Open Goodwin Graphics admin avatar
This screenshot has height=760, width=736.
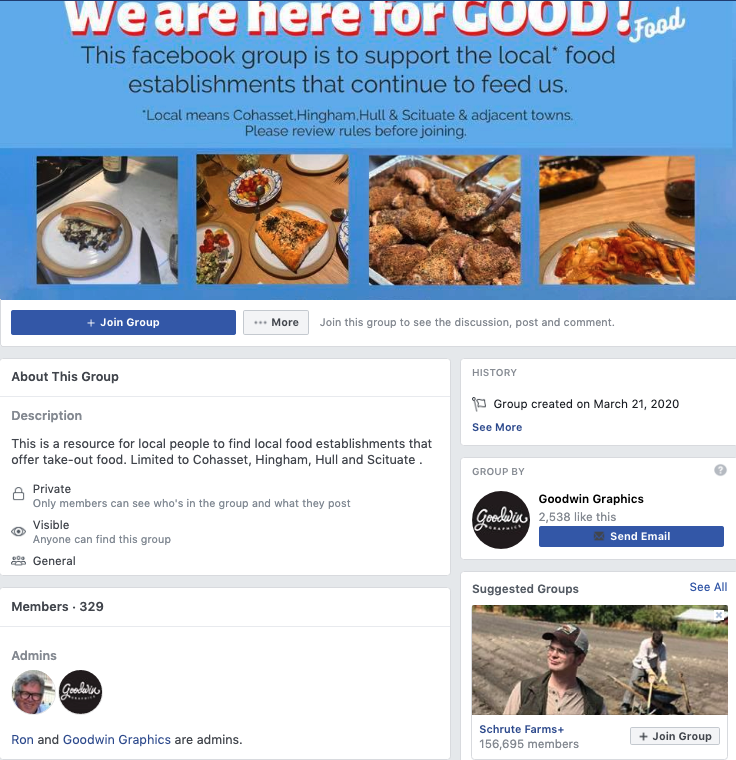[80, 692]
